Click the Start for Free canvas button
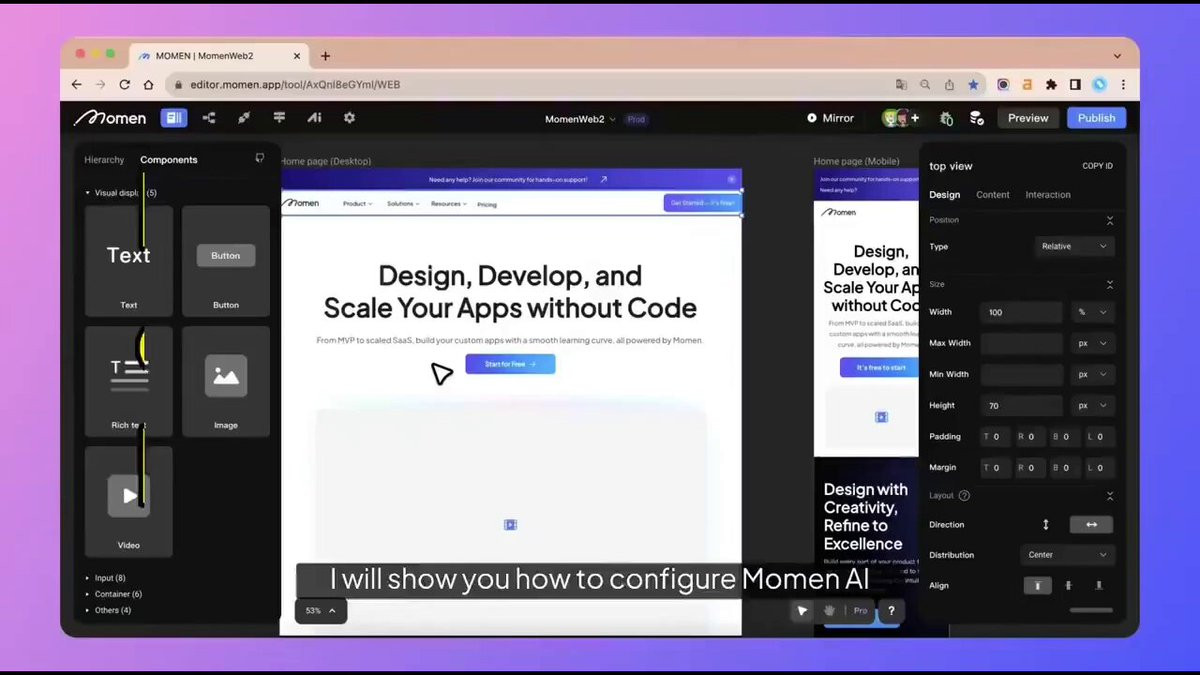This screenshot has width=1200, height=675. [x=510, y=364]
